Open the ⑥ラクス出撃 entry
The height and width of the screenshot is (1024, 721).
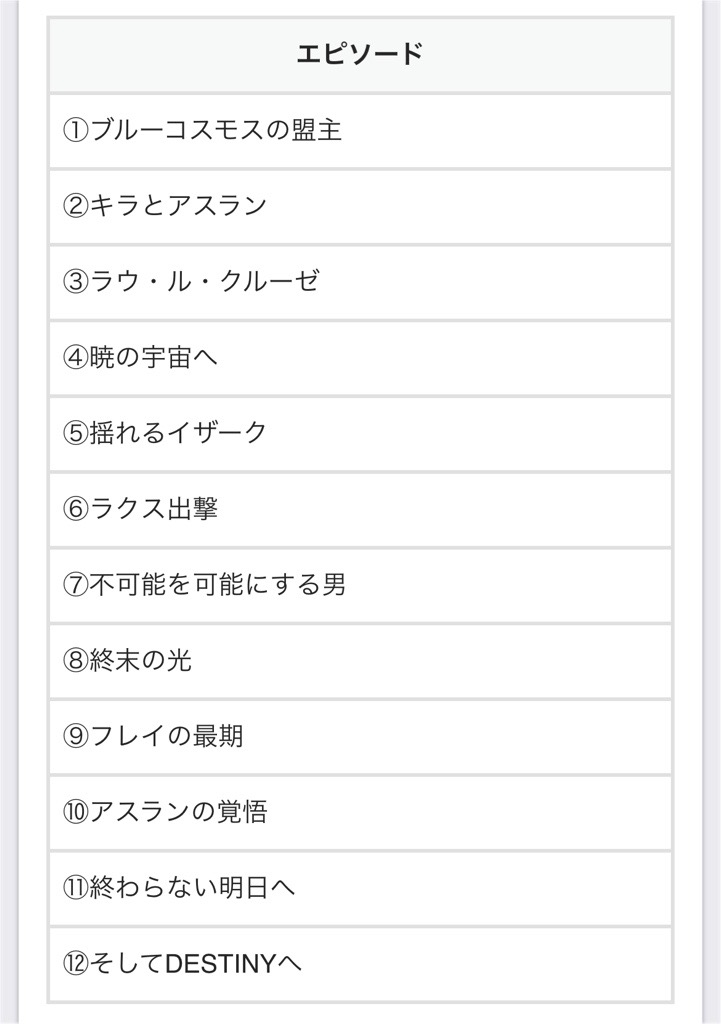pos(360,509)
